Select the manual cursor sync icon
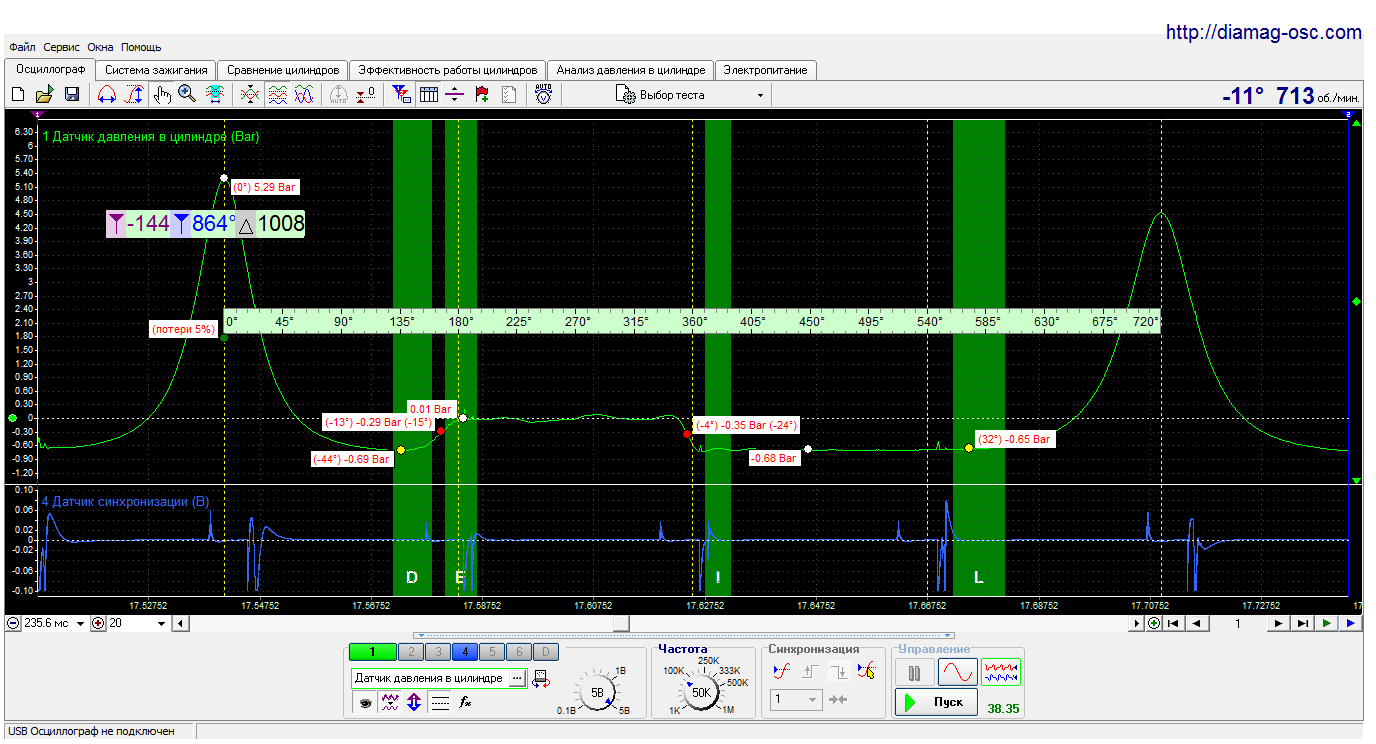Image resolution: width=1376 pixels, height=744 pixels. point(866,671)
